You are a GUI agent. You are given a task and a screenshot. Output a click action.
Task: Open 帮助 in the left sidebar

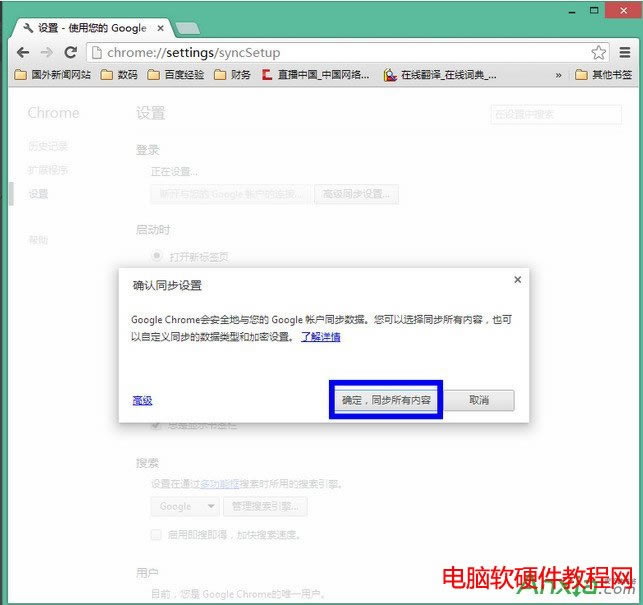pyautogui.click(x=38, y=240)
